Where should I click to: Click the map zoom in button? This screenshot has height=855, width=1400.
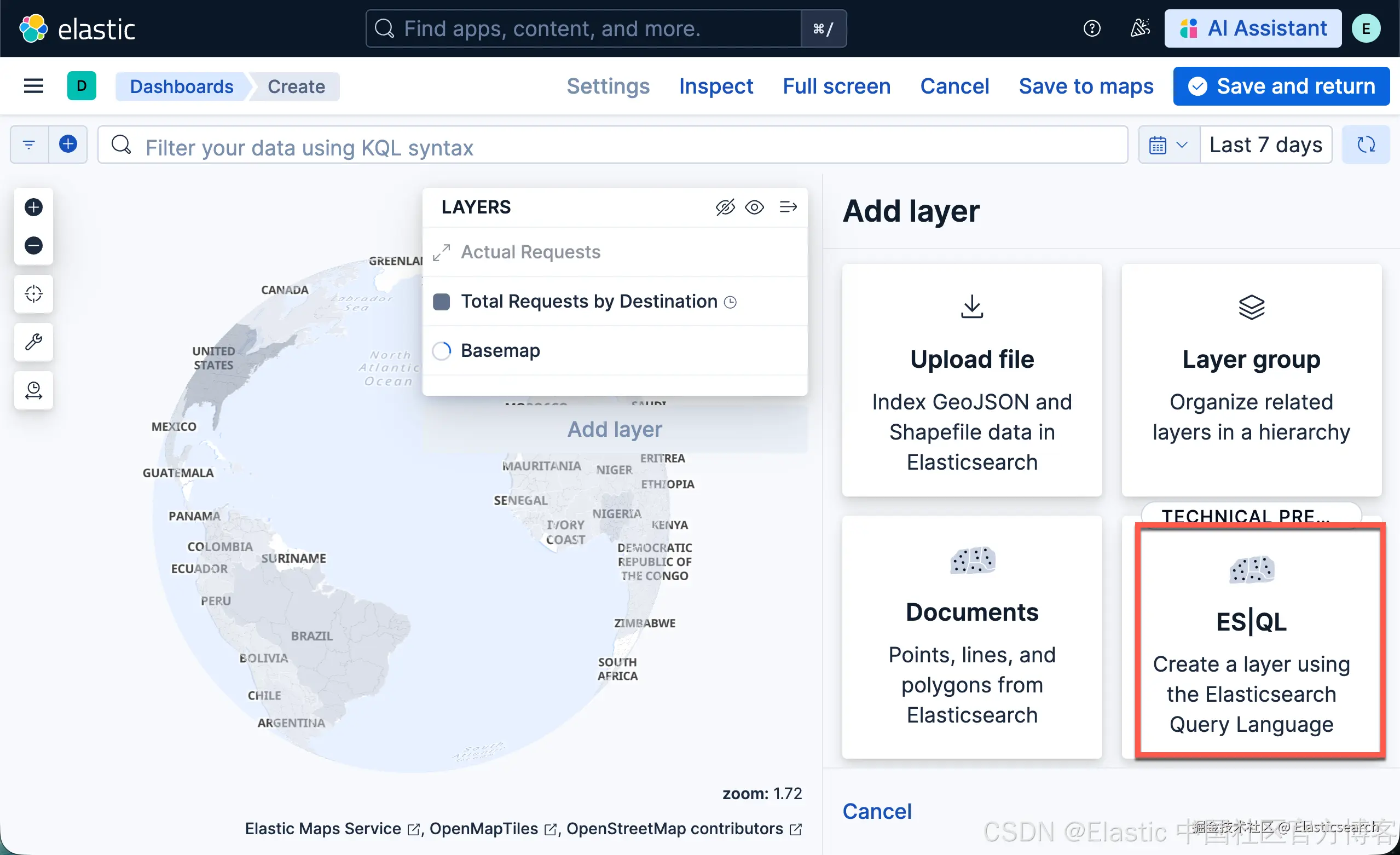[x=33, y=207]
